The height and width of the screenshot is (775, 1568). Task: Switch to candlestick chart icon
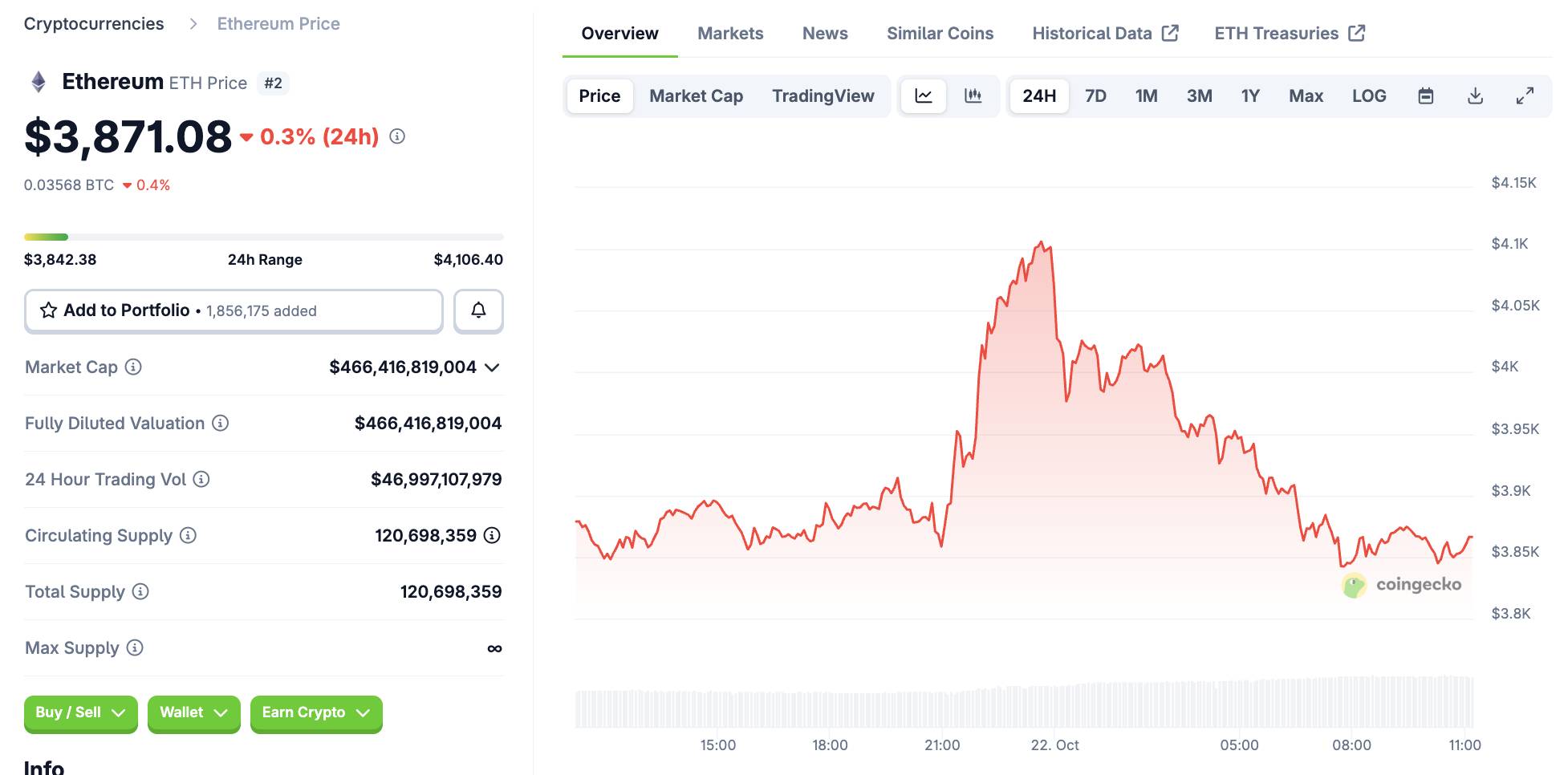point(973,96)
